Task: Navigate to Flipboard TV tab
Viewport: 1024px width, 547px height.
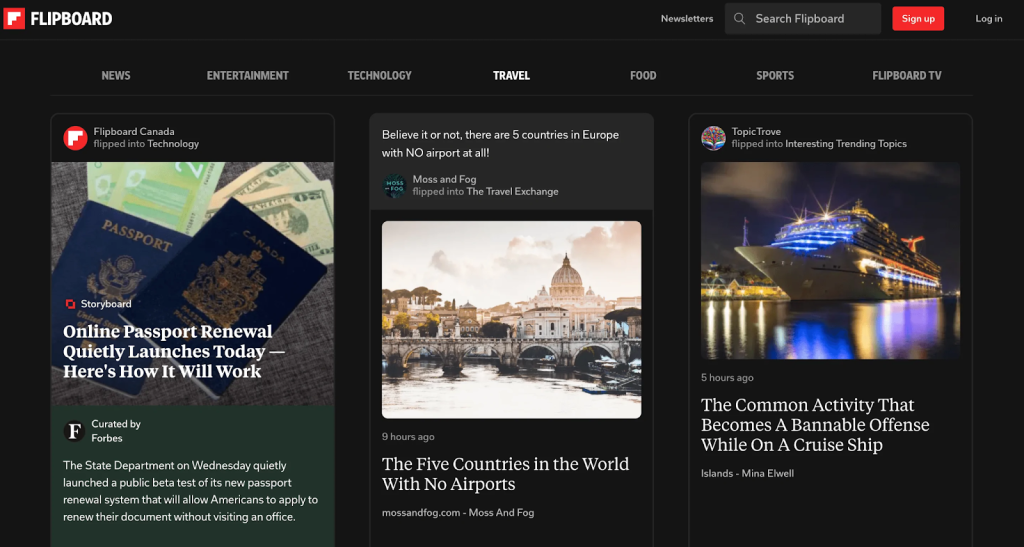Action: tap(906, 76)
